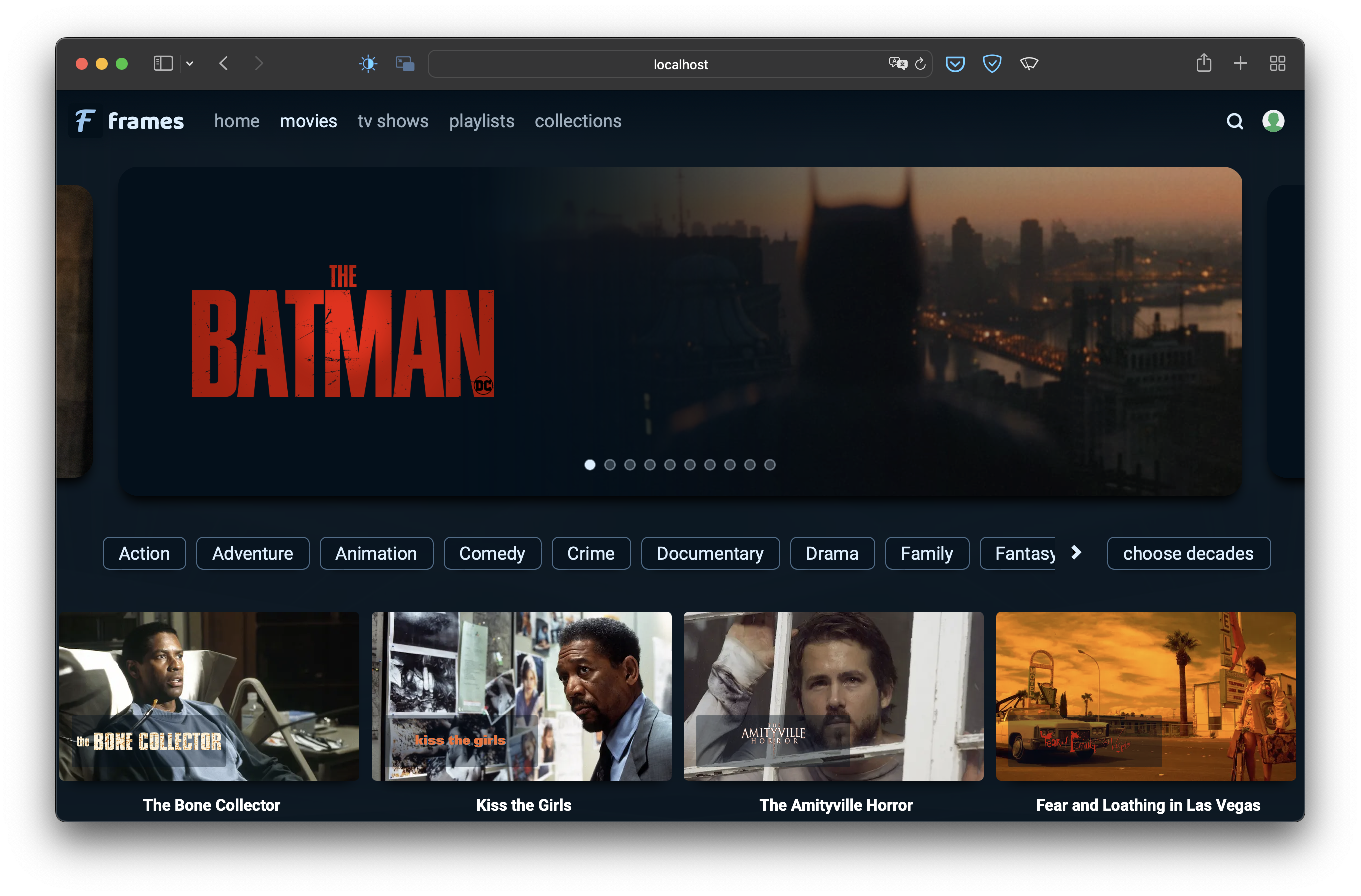Select the second carousel dot
Screen dimensions: 1361x896
[x=610, y=465]
